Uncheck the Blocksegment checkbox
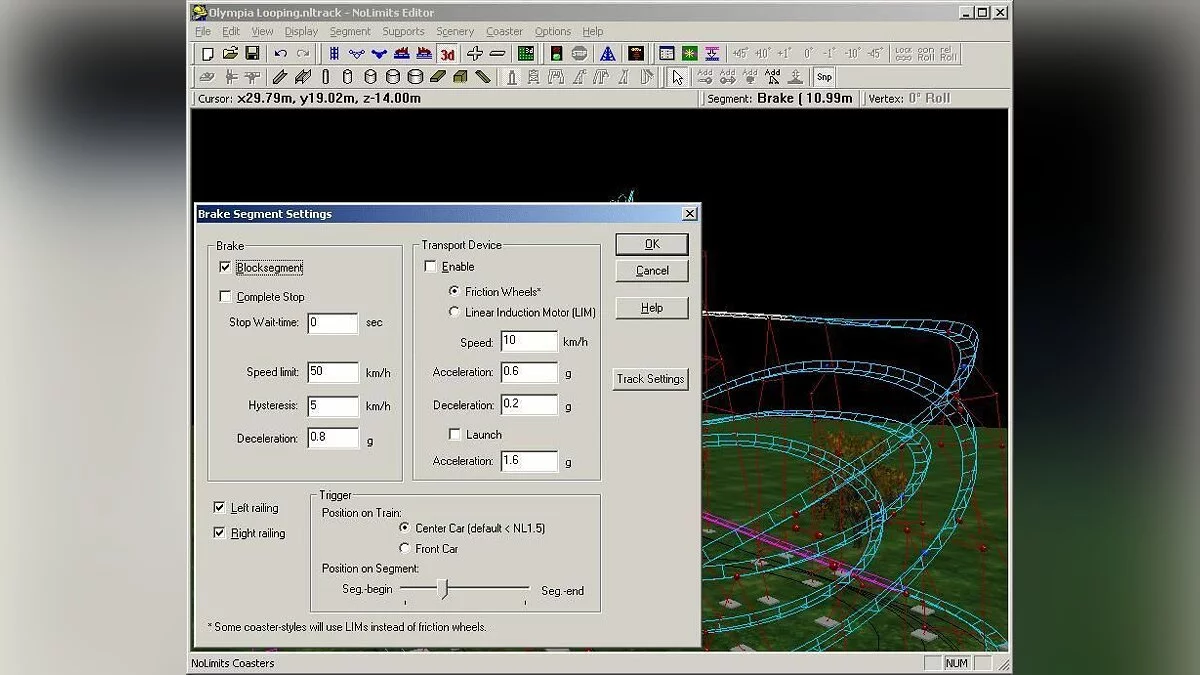 pos(225,267)
